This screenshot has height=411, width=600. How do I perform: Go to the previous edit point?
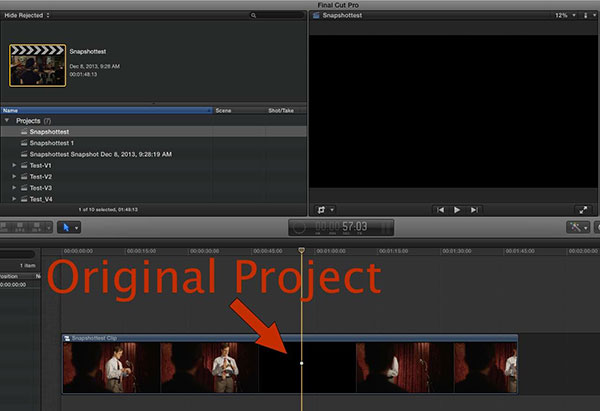point(440,210)
